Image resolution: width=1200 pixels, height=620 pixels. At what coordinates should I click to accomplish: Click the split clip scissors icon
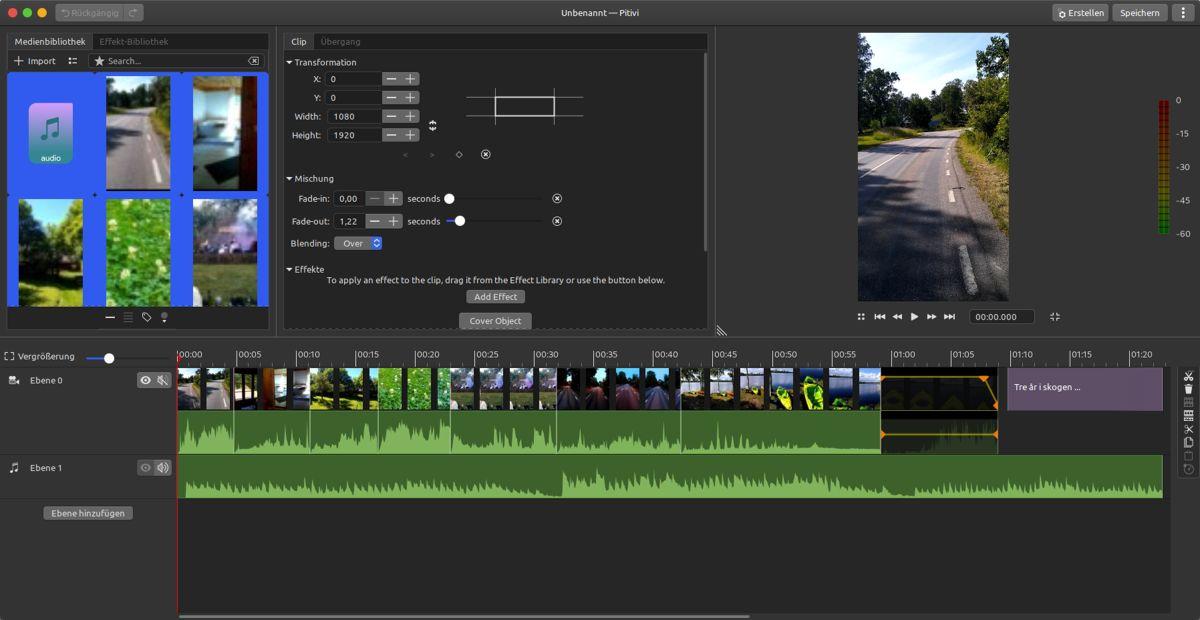1188,377
